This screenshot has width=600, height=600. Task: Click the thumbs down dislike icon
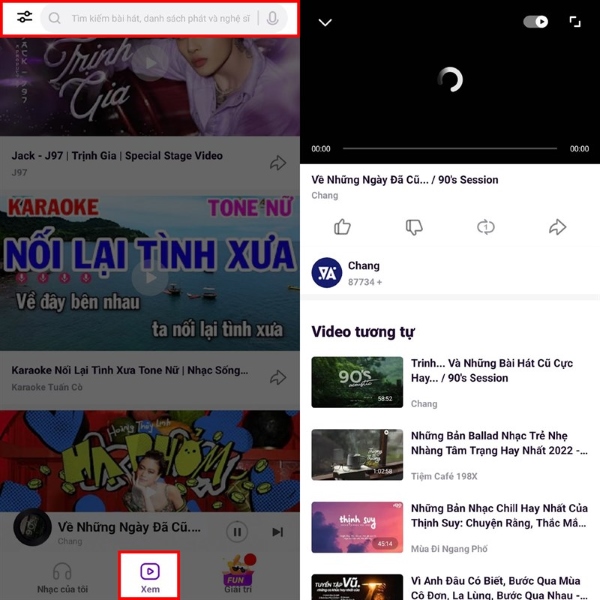[414, 227]
